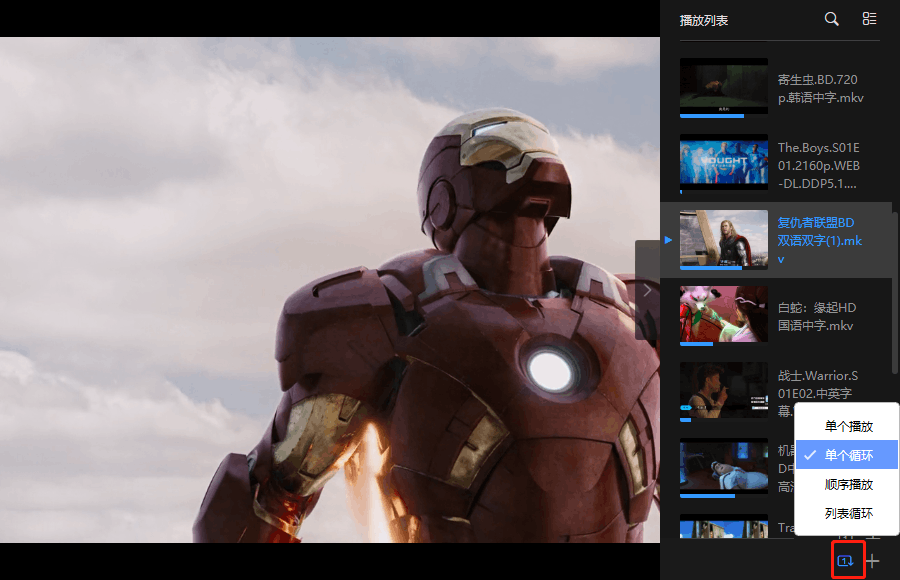The width and height of the screenshot is (900, 580).
Task: Select the checked 单个循环 option
Action: click(x=847, y=455)
